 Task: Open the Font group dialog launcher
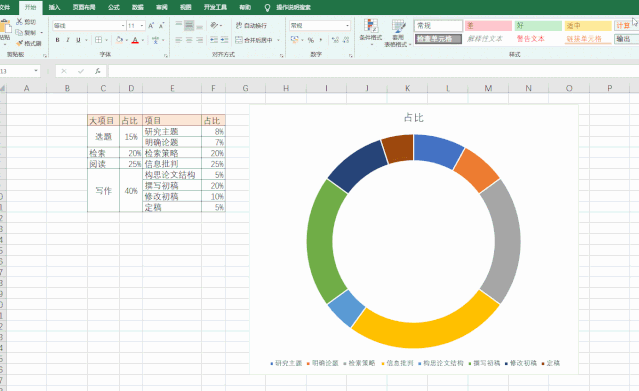click(x=165, y=55)
